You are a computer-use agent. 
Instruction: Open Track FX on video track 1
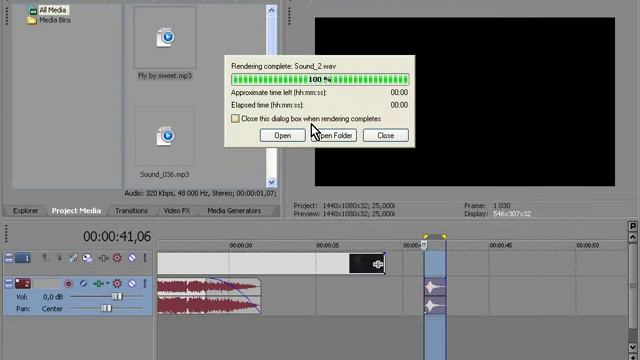[103, 258]
